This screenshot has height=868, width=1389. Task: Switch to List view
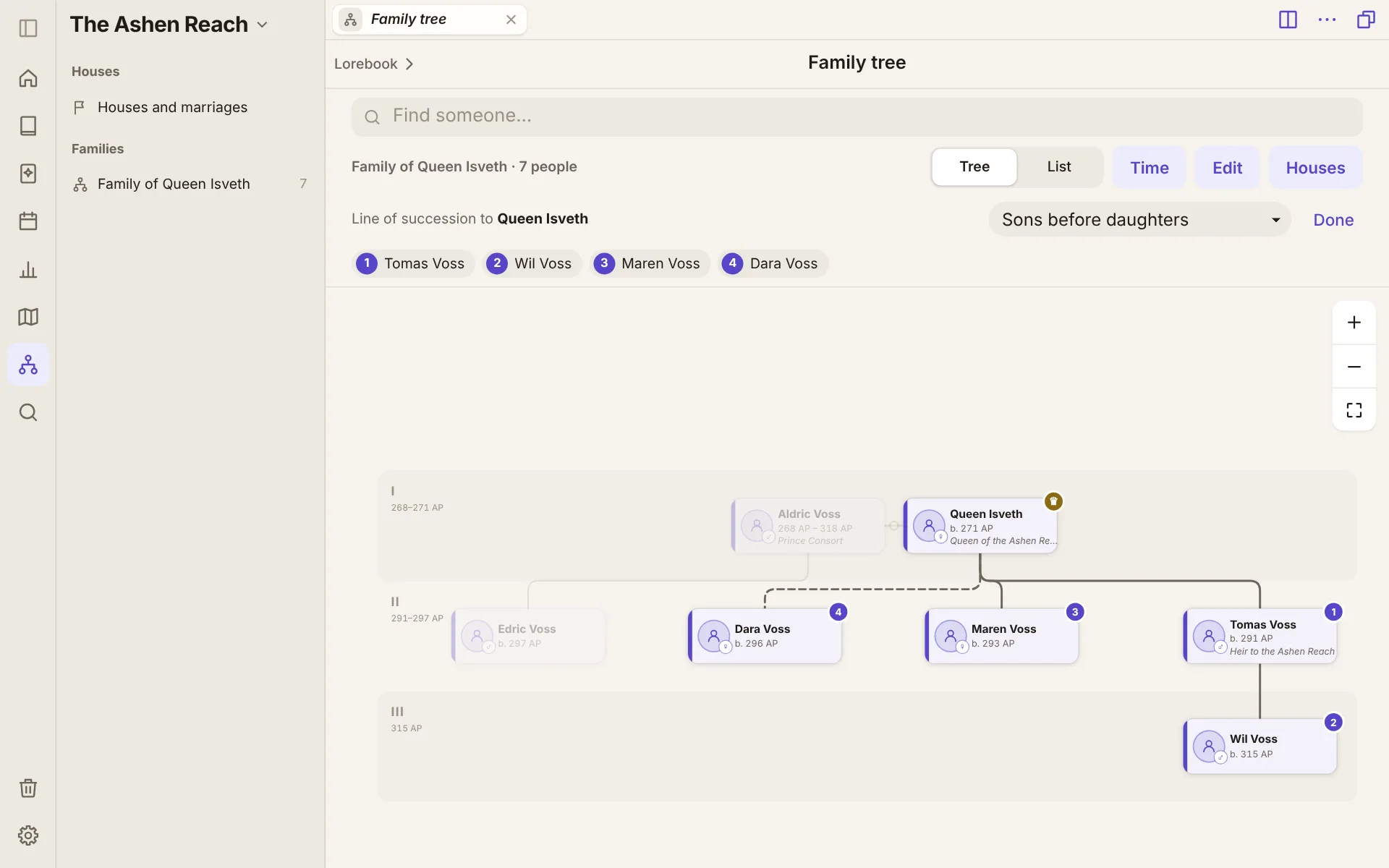tap(1059, 167)
